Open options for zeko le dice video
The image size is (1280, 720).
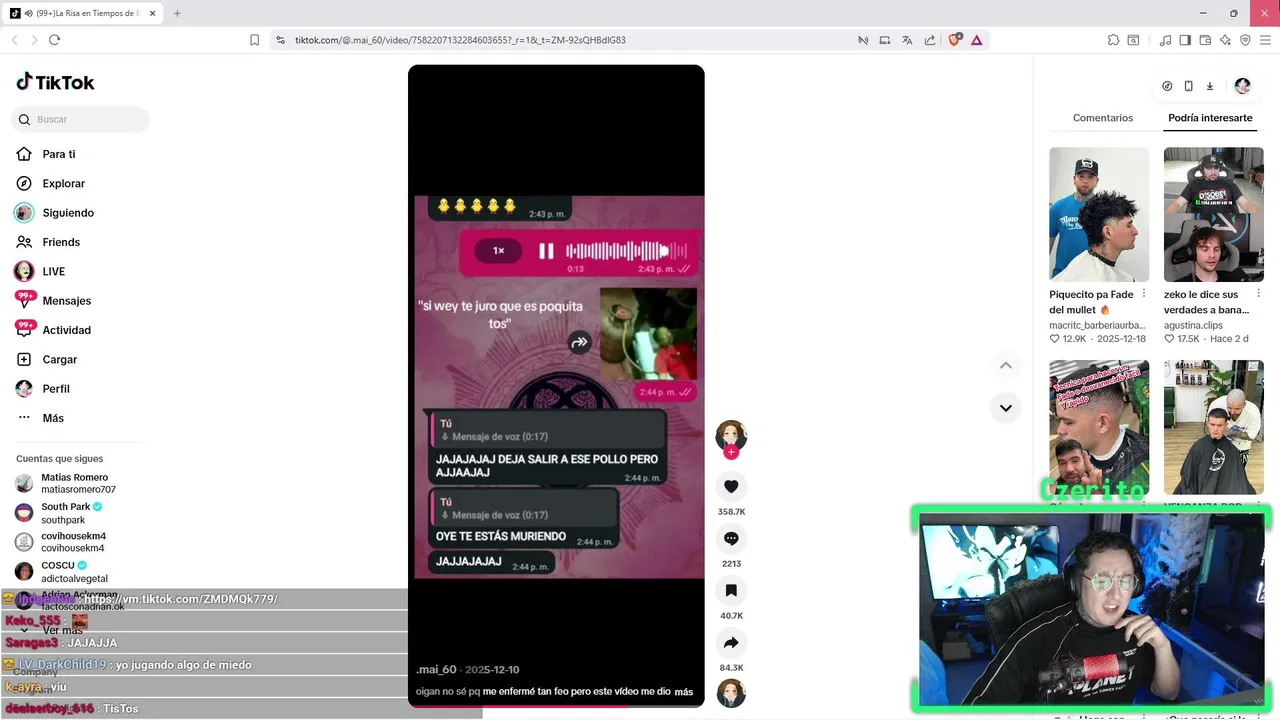(x=1258, y=294)
